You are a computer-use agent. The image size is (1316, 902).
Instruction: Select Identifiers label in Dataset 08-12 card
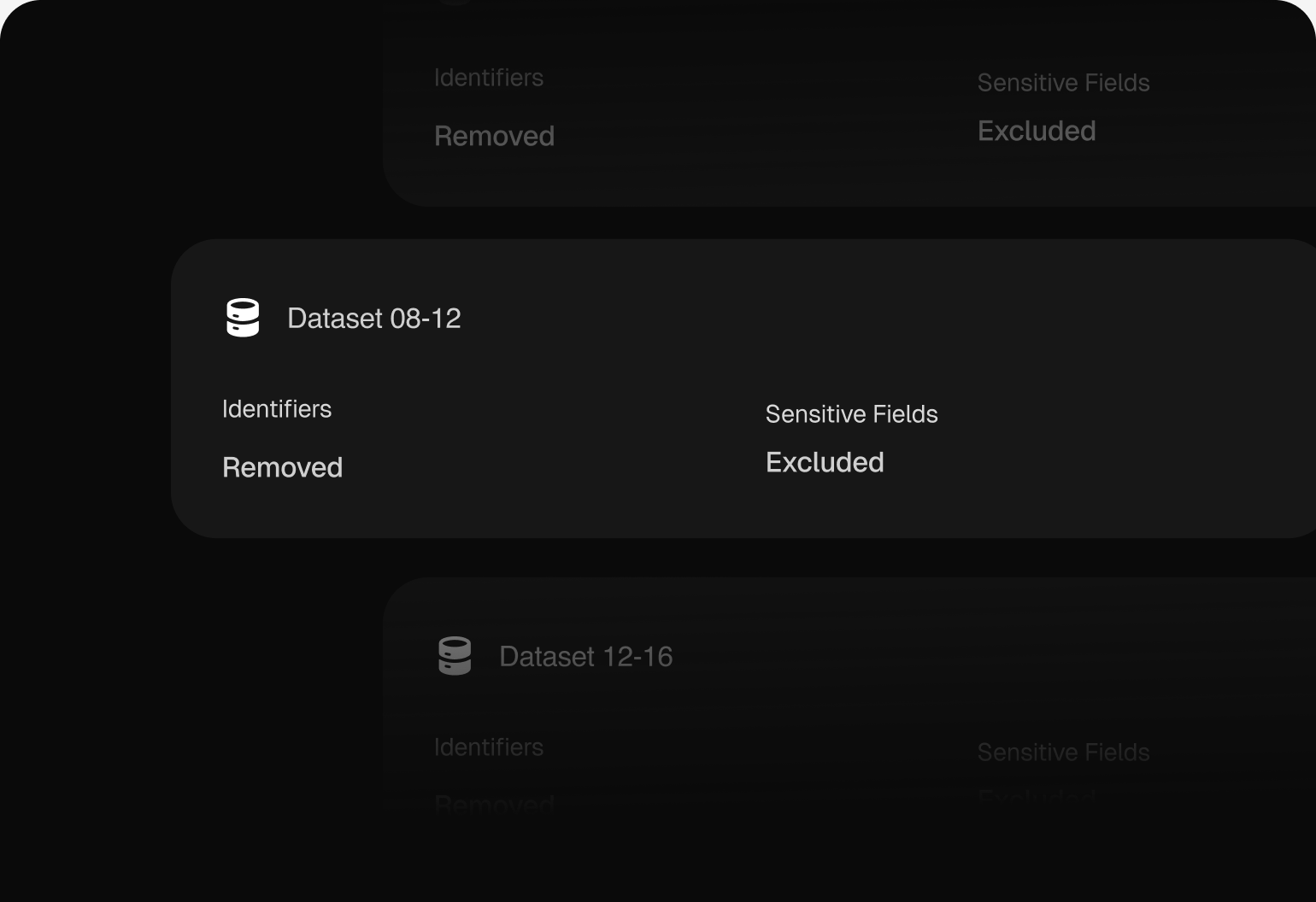[x=277, y=409]
